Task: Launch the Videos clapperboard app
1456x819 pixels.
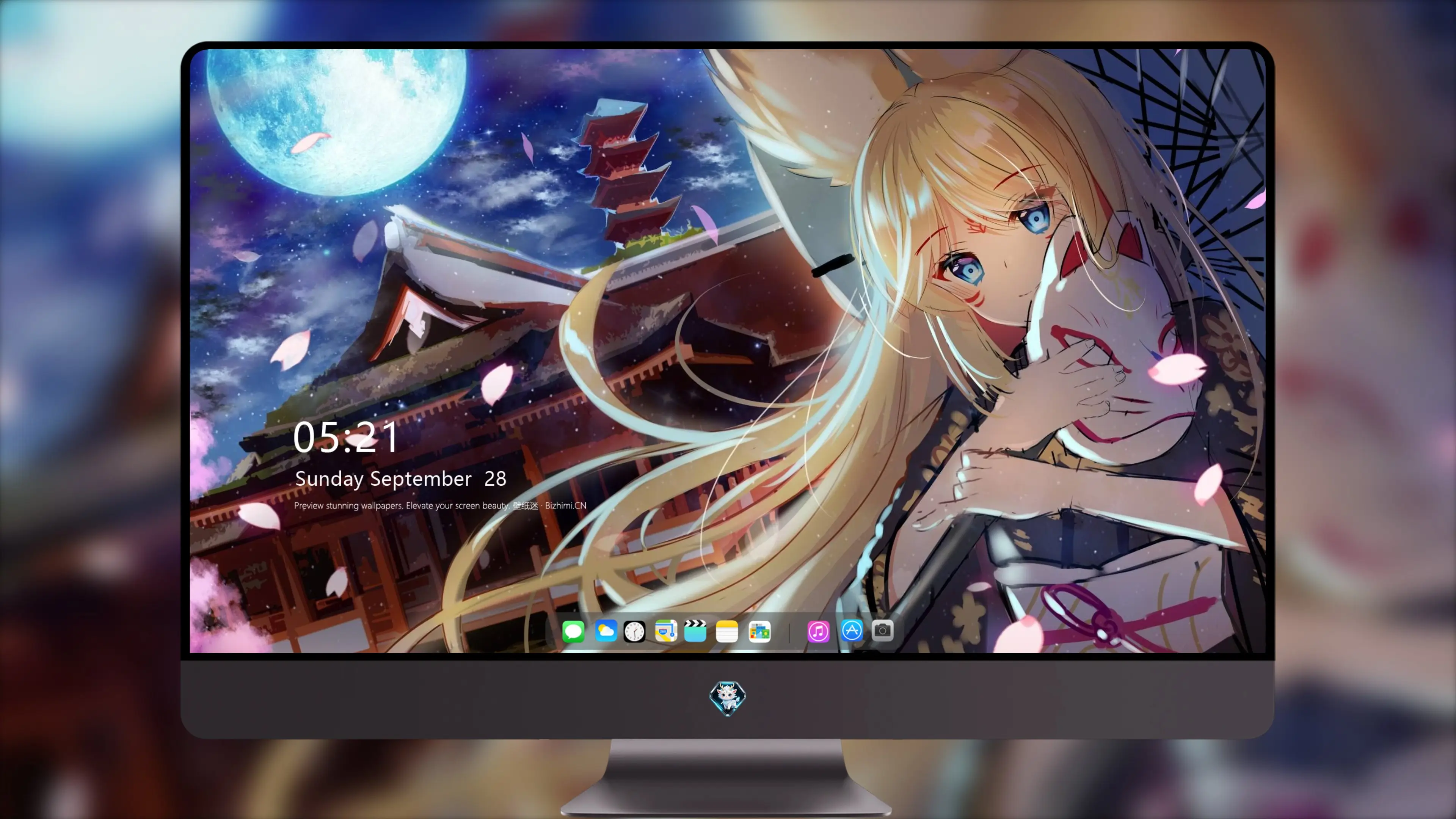Action: click(x=695, y=631)
